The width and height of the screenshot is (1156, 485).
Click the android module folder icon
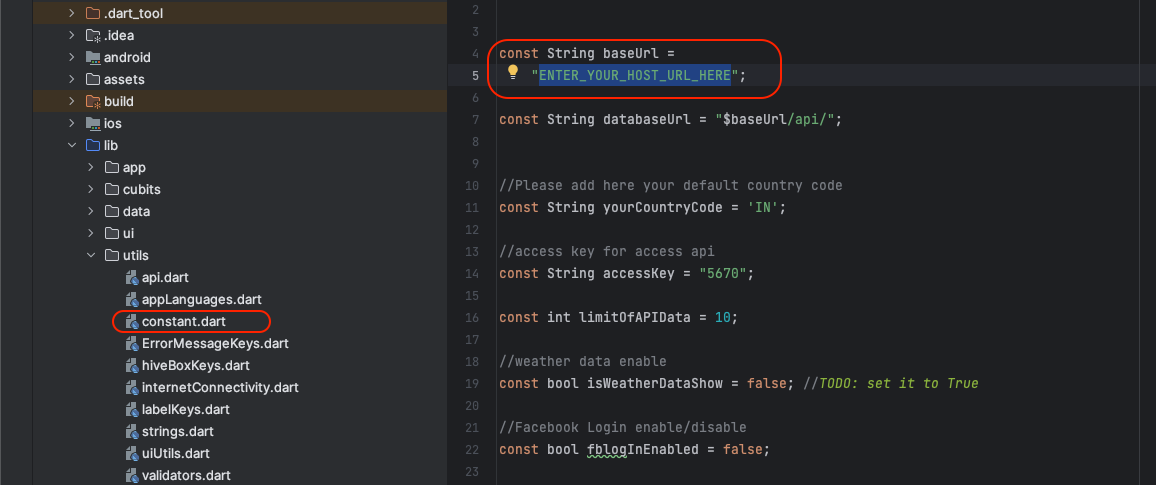point(93,57)
